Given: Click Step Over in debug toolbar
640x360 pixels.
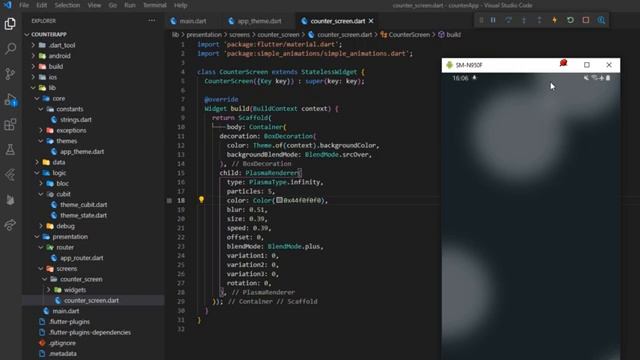Looking at the screenshot, I should point(508,20).
